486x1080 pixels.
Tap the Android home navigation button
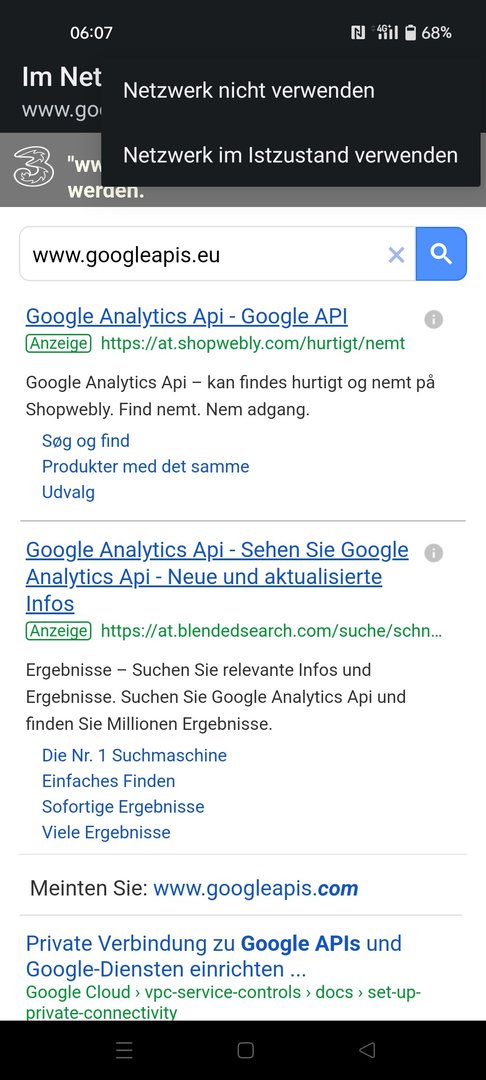tap(246, 1050)
